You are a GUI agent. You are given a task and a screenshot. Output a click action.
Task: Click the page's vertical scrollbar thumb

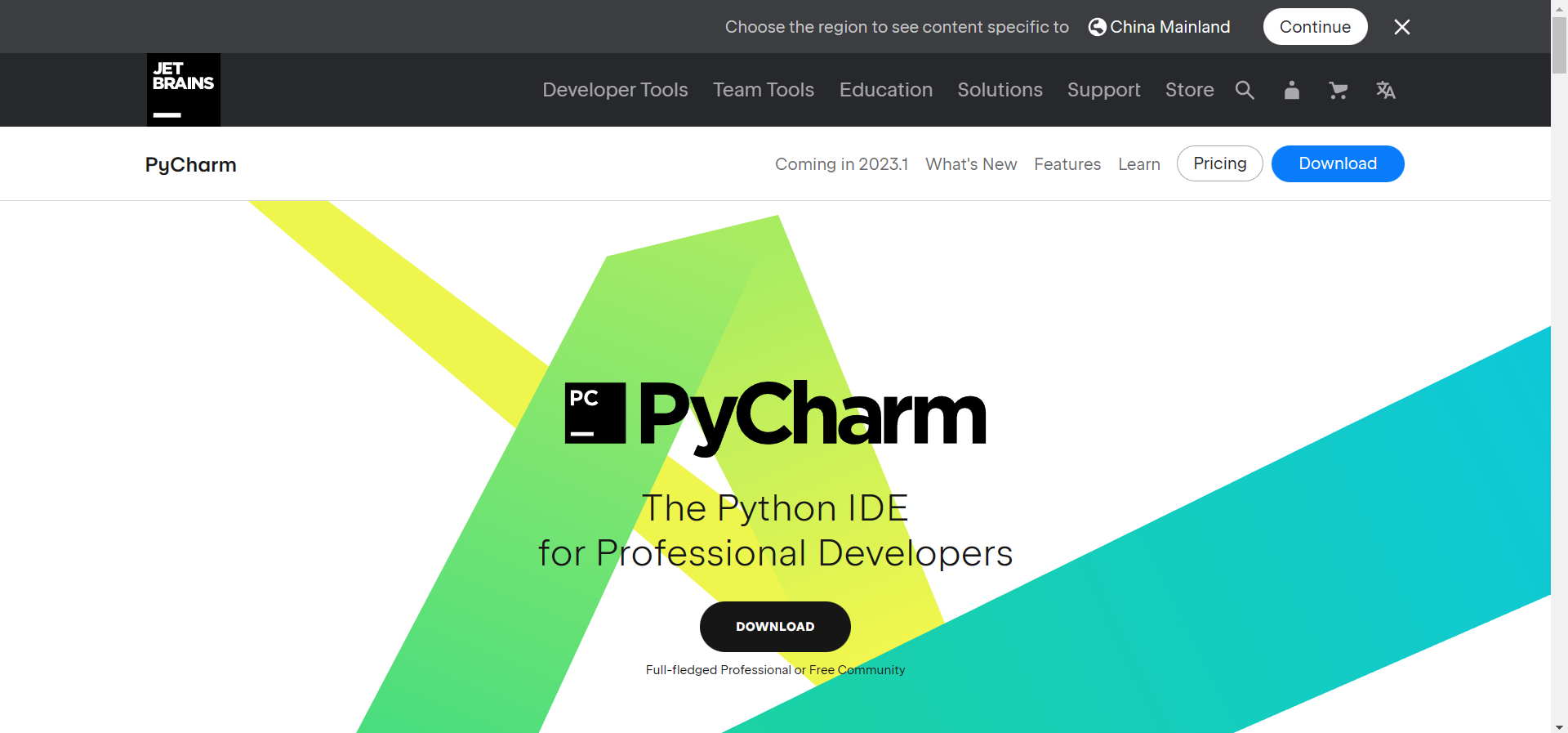click(1559, 45)
